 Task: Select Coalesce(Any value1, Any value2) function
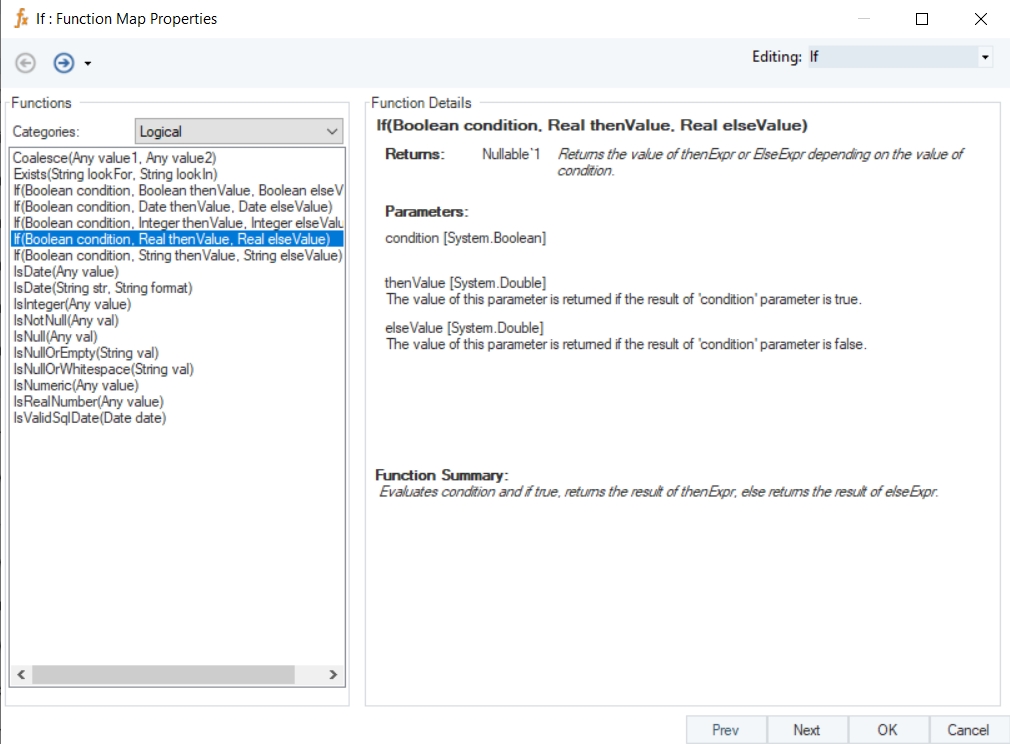click(x=114, y=158)
